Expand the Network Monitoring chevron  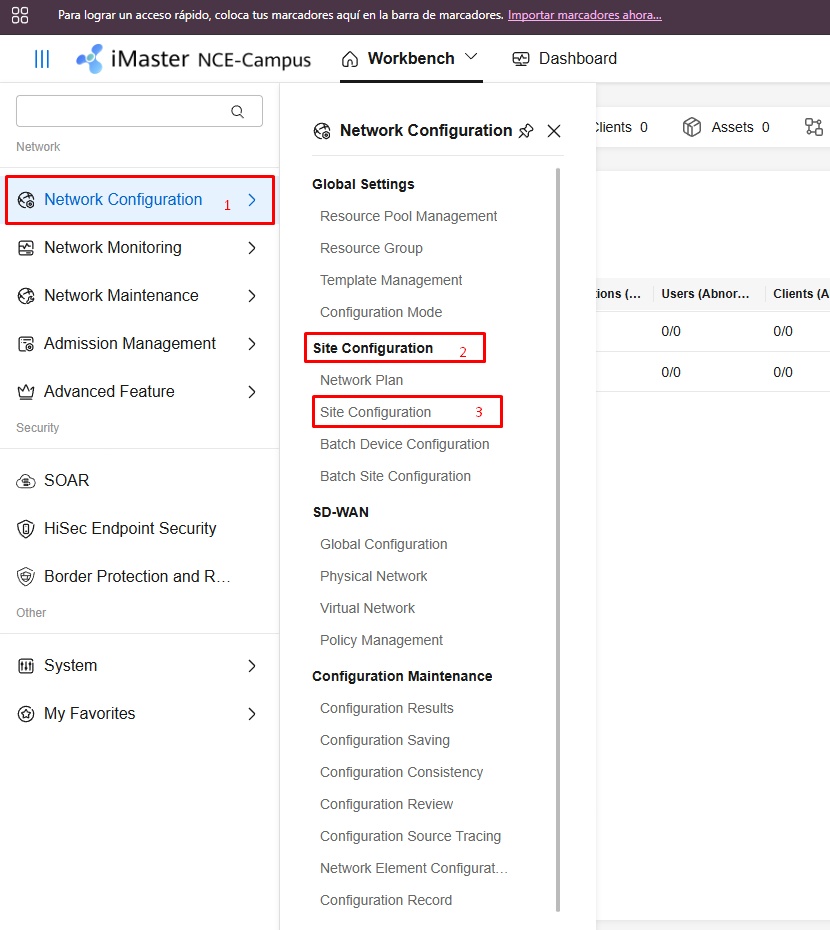252,248
